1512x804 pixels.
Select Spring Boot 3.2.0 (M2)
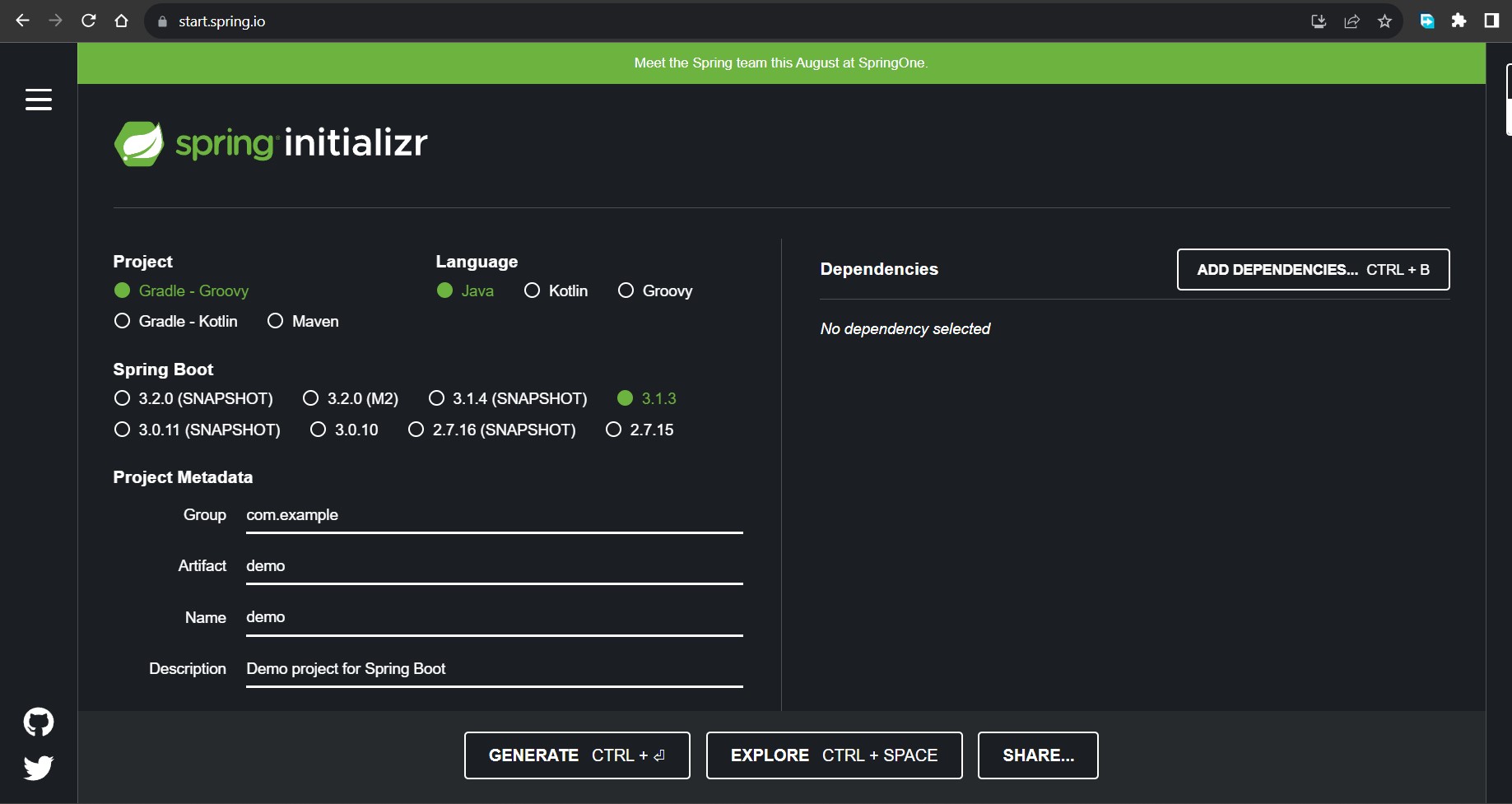point(351,398)
